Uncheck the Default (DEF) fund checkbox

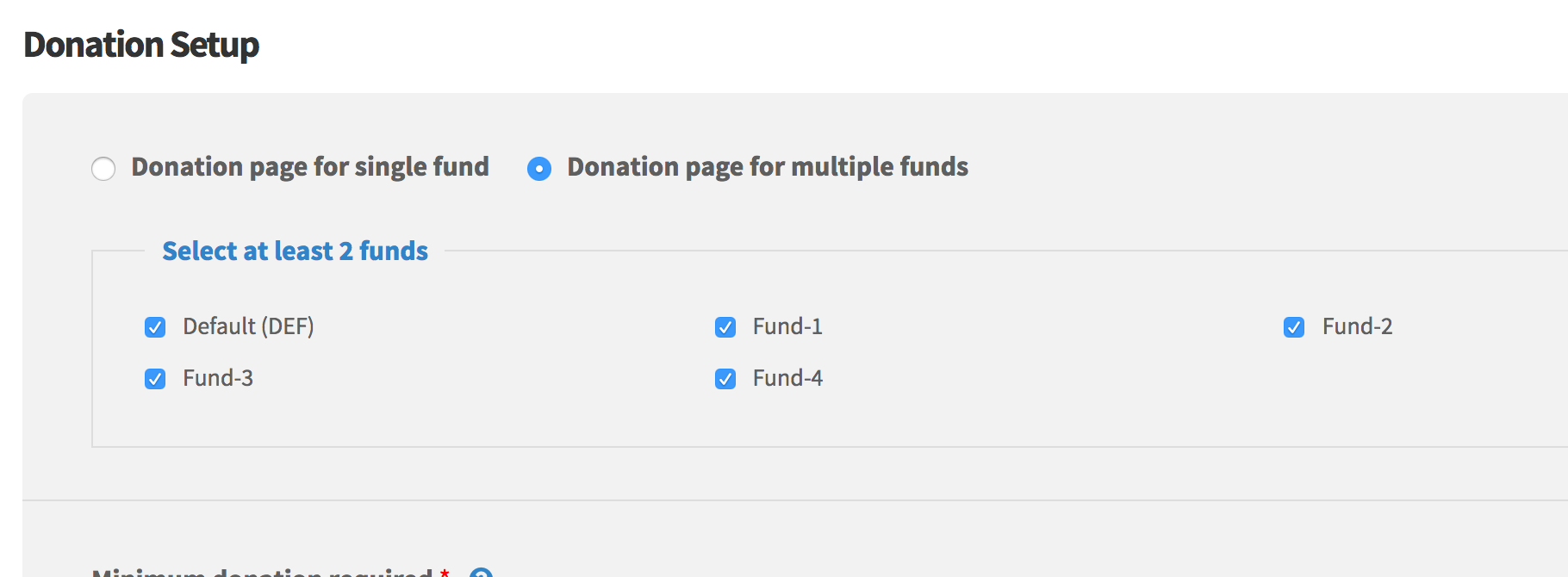tap(155, 327)
